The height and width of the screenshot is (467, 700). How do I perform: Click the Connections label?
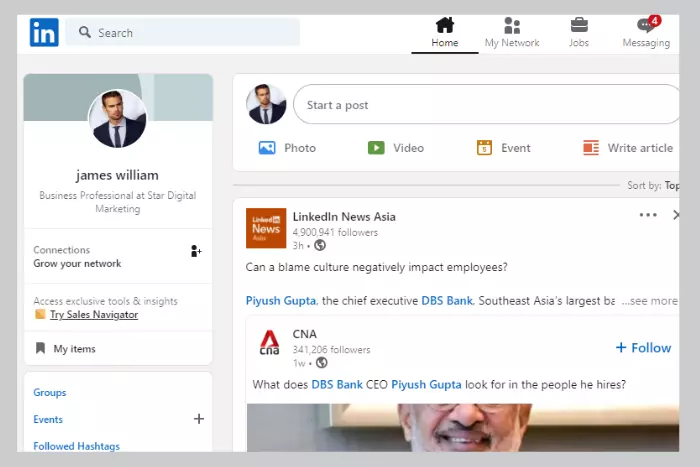click(62, 250)
